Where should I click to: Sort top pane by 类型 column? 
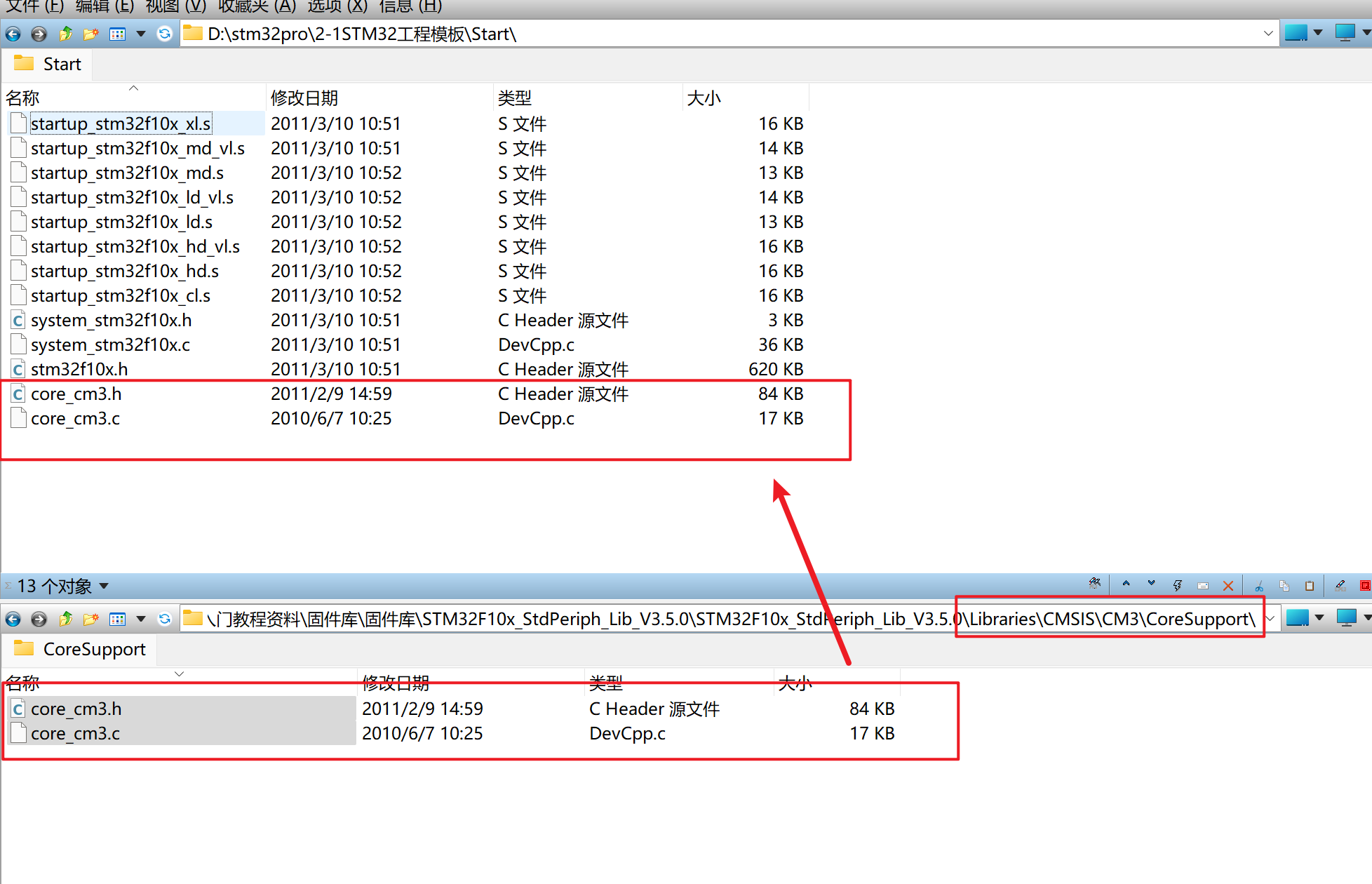point(588,98)
